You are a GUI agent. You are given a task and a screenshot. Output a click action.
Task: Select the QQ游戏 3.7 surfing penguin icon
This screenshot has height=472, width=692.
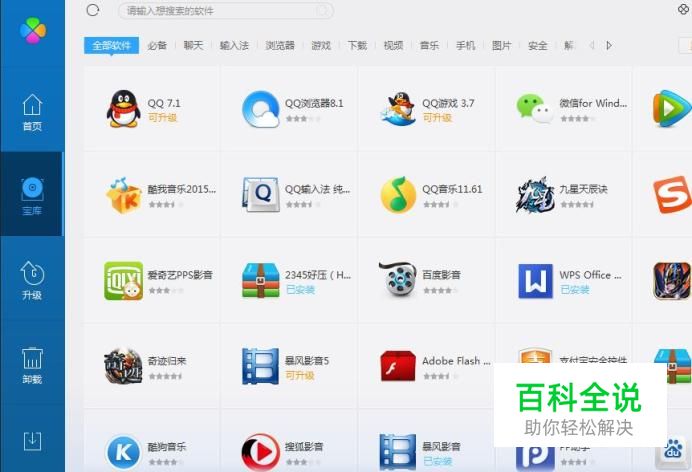point(398,109)
